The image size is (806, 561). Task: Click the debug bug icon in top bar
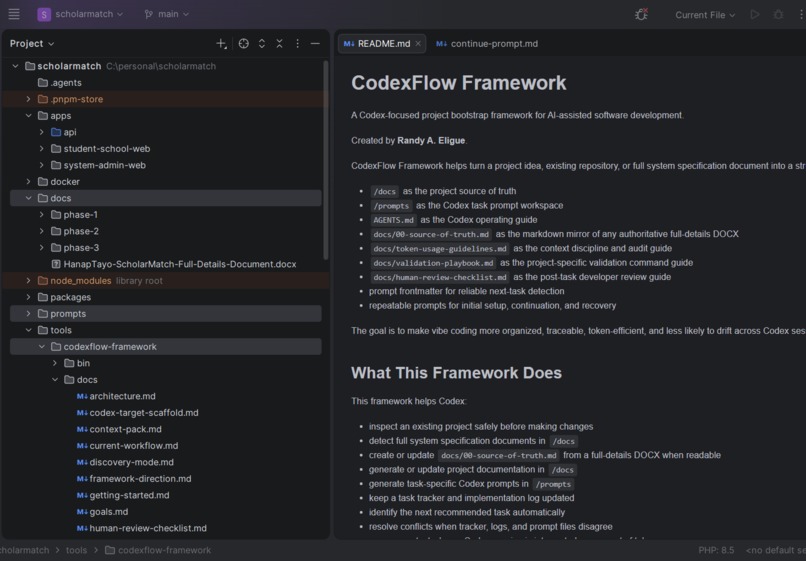tap(641, 14)
